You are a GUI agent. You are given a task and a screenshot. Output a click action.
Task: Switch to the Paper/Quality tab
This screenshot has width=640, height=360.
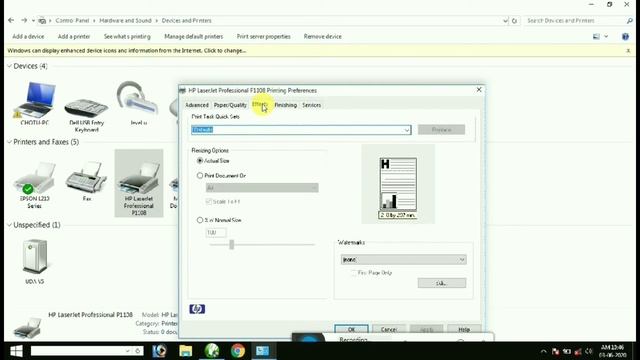pos(230,105)
